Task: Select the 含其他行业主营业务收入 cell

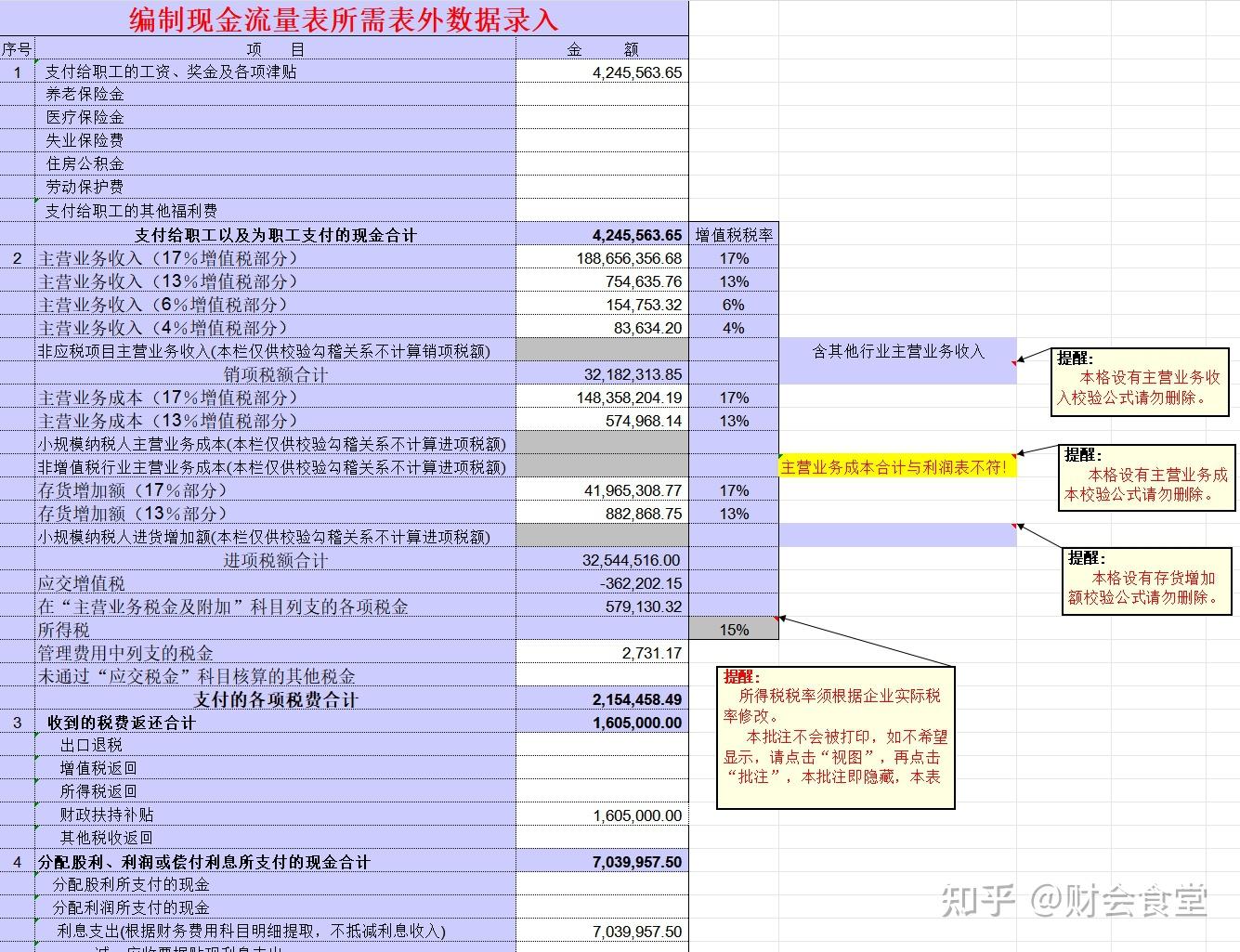Action: coord(897,352)
